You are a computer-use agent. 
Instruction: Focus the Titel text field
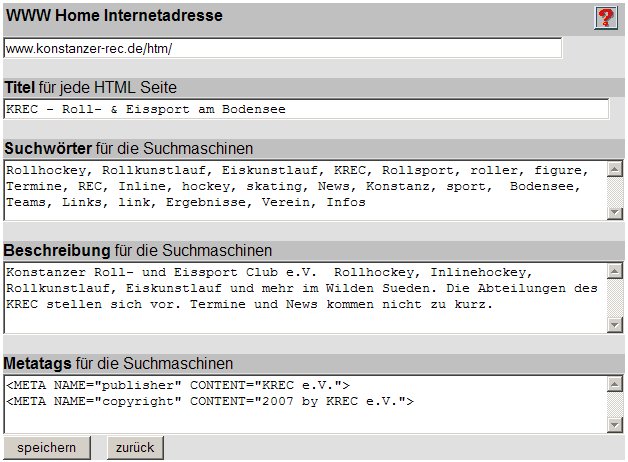pyautogui.click(x=306, y=109)
